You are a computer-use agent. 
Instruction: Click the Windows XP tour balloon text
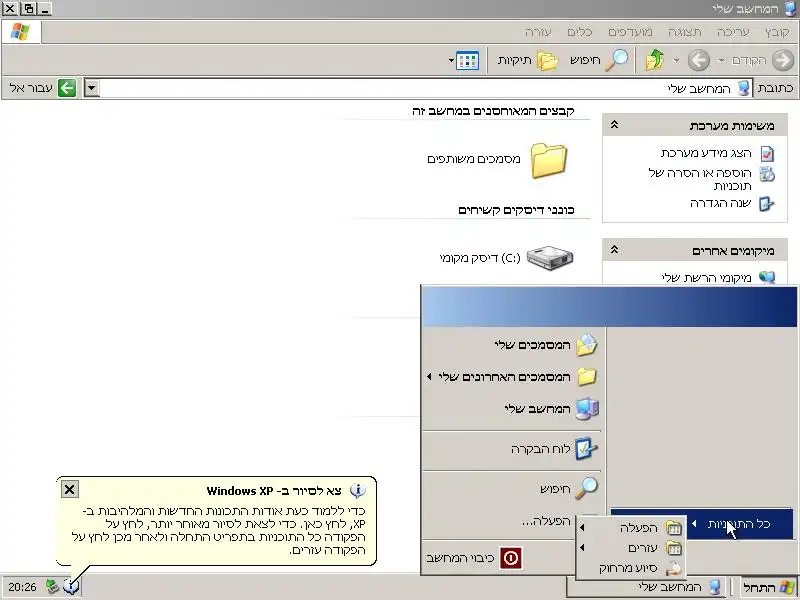tap(219, 530)
